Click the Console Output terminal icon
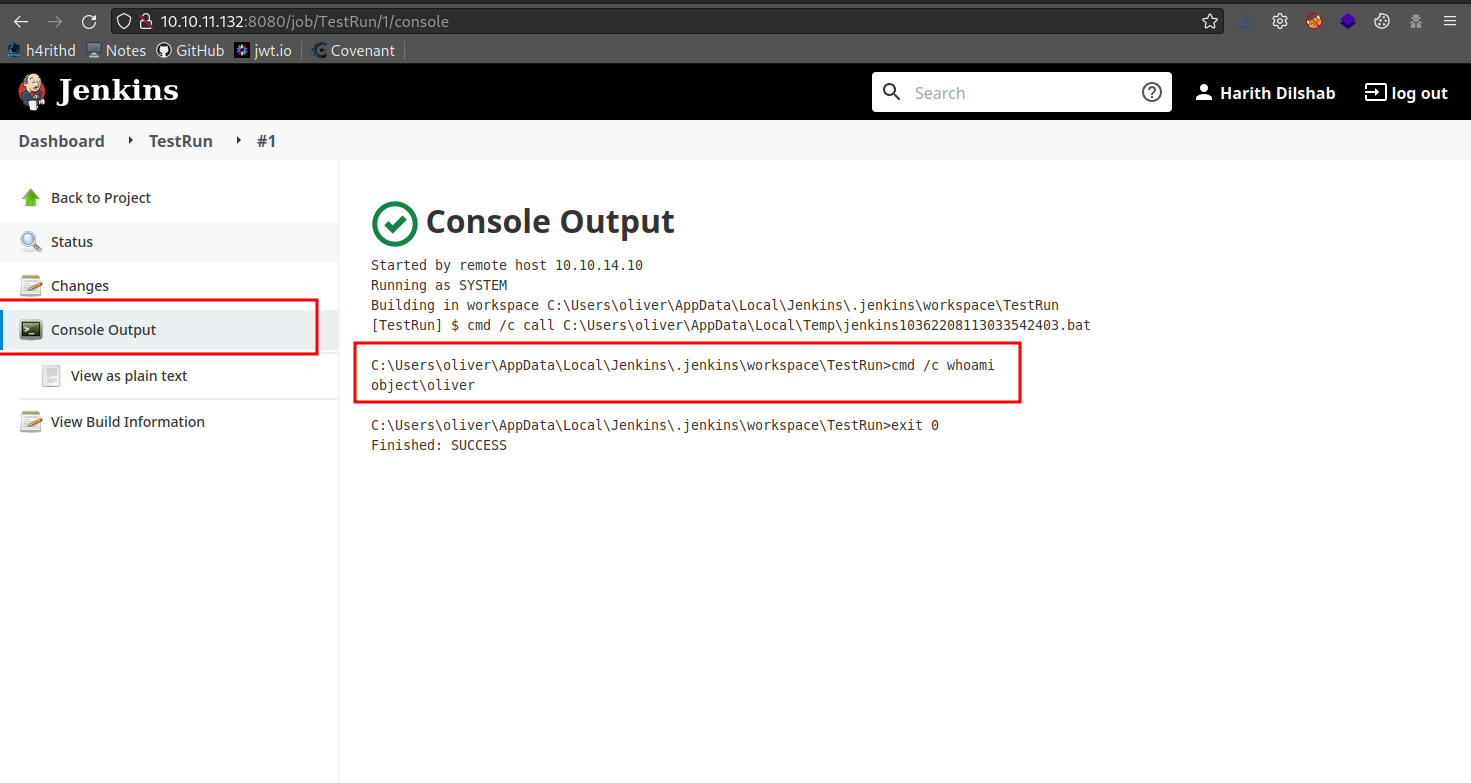 (31, 330)
